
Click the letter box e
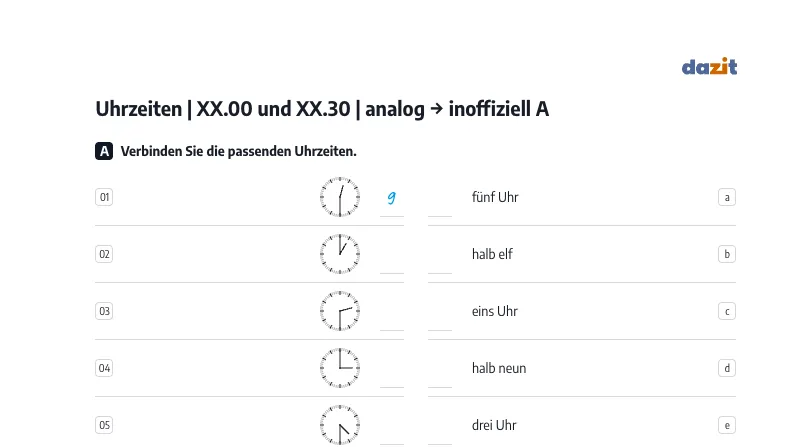(727, 425)
